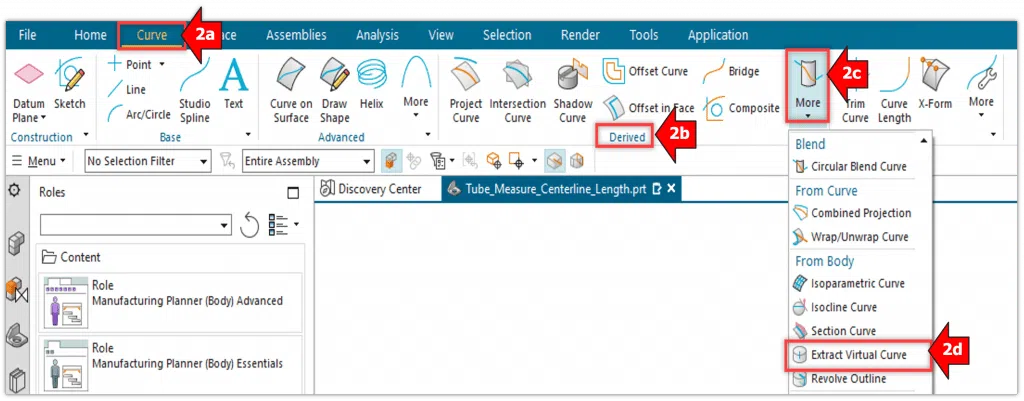Select the Text curve tool
1024x401 pixels.
233,84
